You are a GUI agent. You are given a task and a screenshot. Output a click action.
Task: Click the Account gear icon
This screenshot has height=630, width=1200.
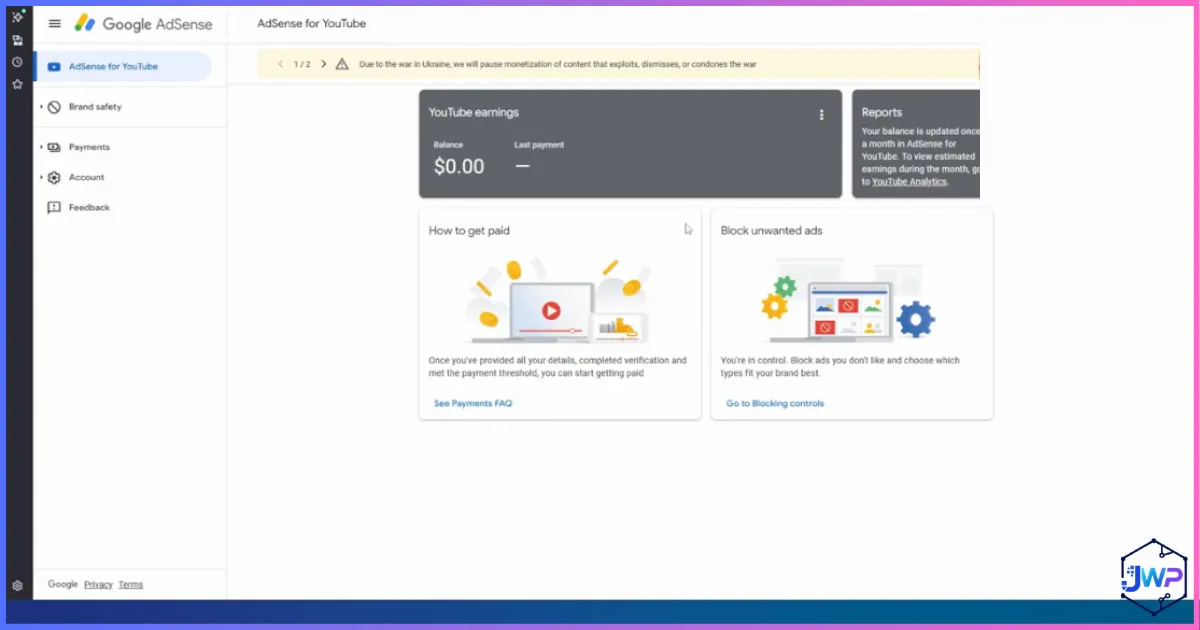[54, 177]
